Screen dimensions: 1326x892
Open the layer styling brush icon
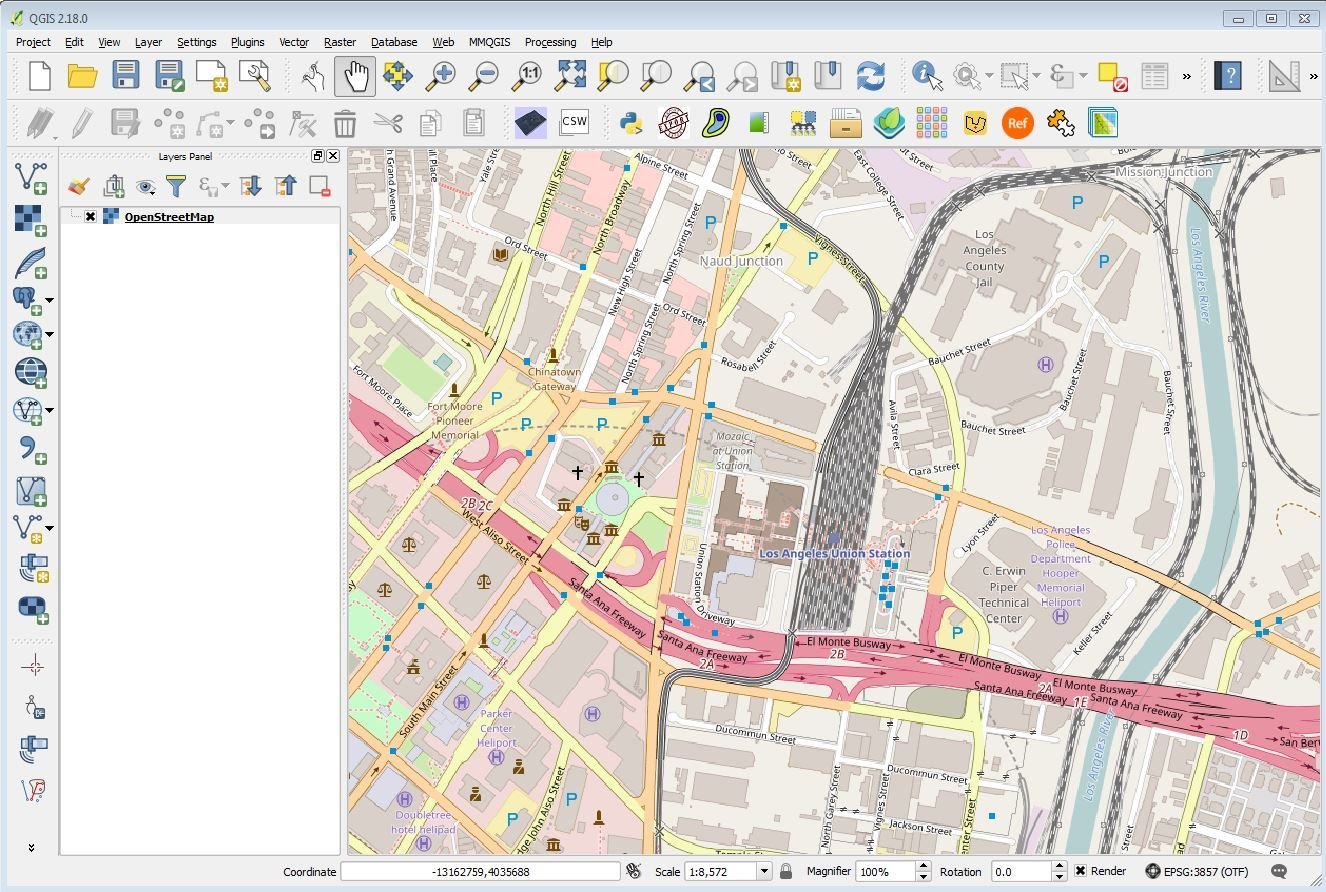[80, 186]
